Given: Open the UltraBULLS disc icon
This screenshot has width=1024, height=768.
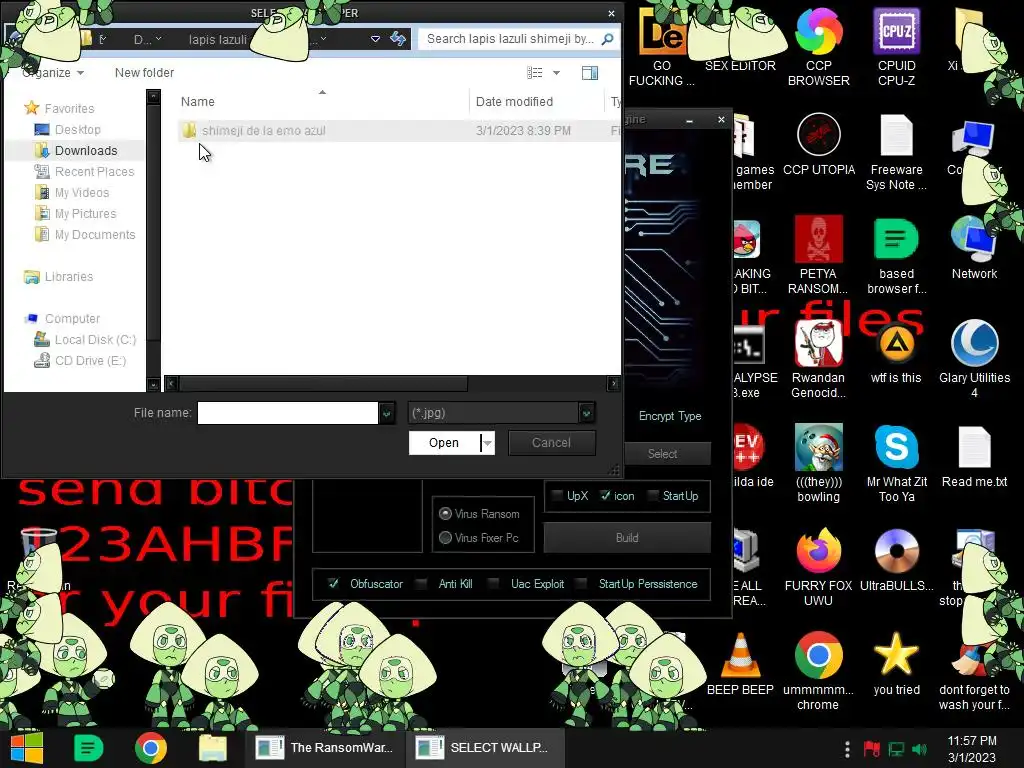Looking at the screenshot, I should (x=896, y=560).
